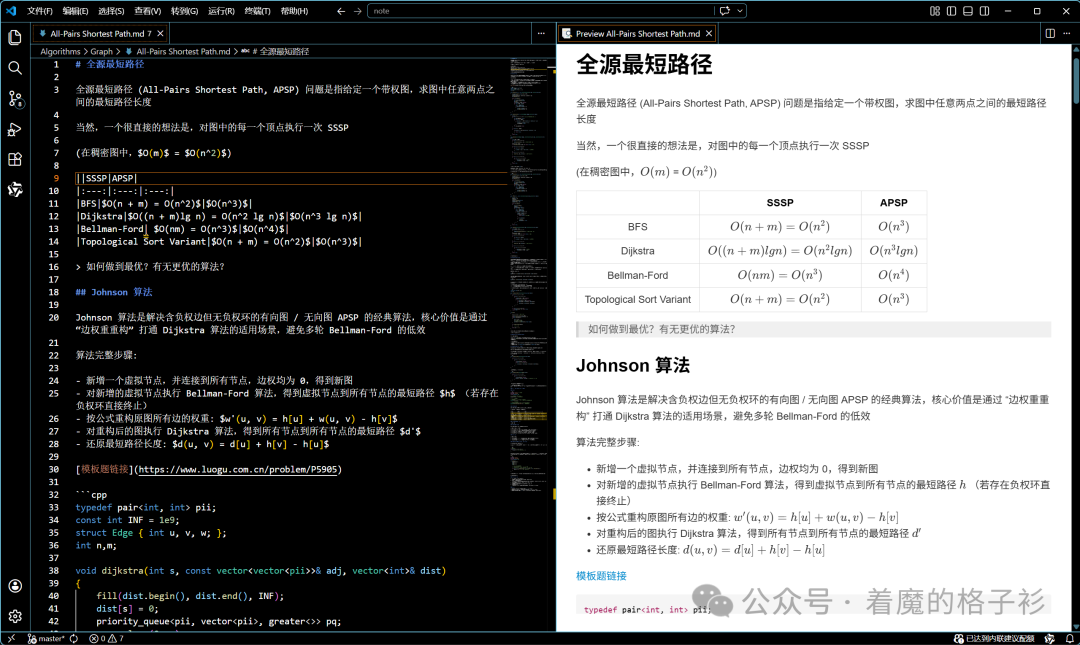Open the 模板题链接 link in preview
The width and height of the screenshot is (1080, 645).
601,575
